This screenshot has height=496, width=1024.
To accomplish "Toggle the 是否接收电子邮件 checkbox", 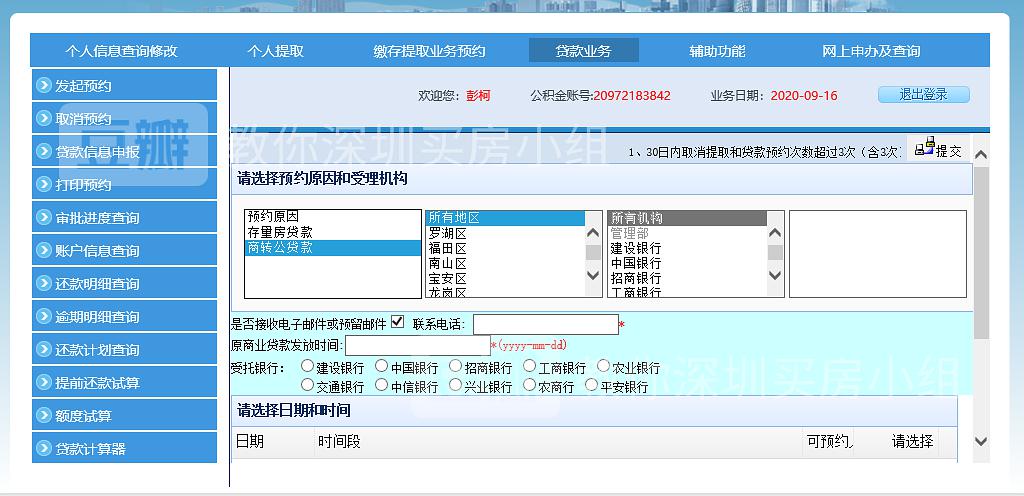I will pos(397,322).
